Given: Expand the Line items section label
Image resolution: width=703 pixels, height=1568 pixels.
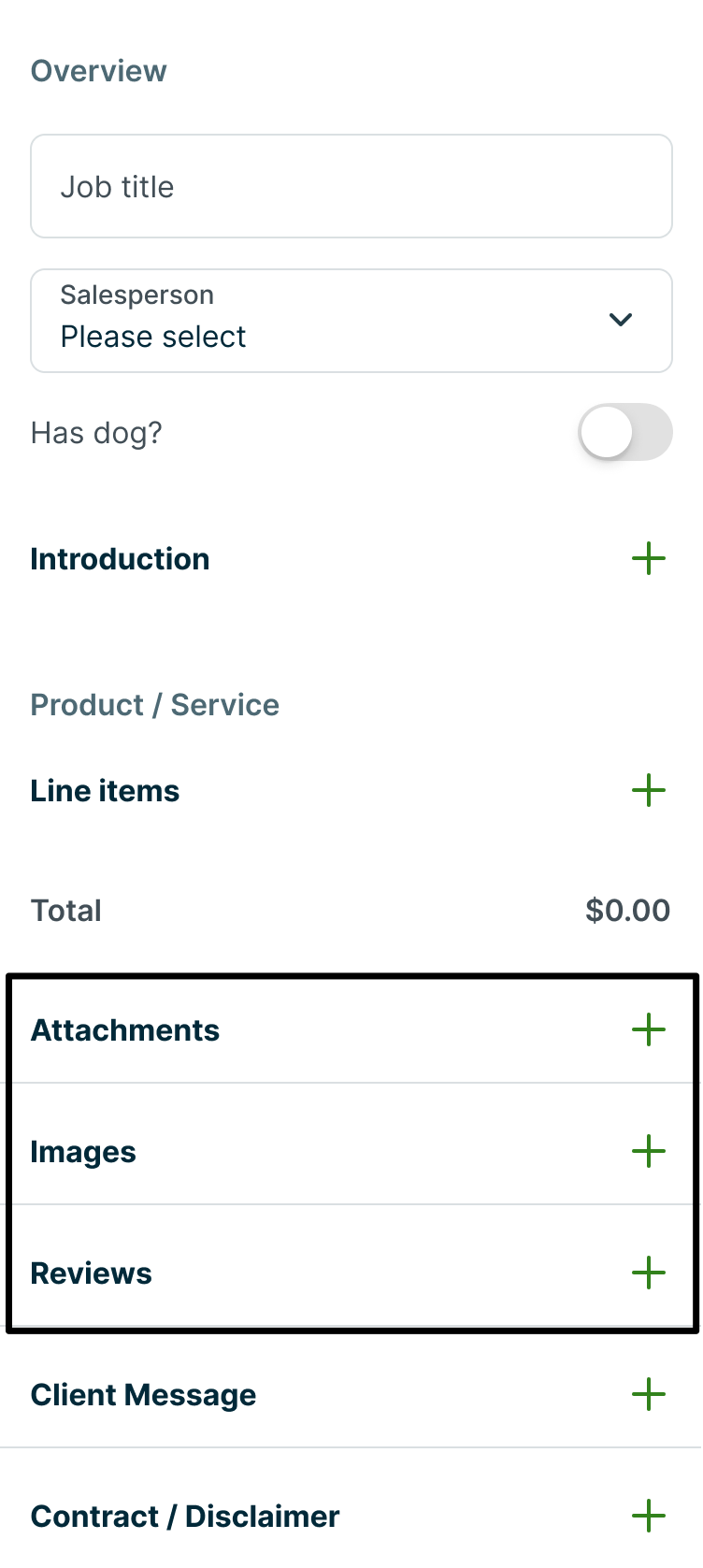Looking at the screenshot, I should pos(105,791).
